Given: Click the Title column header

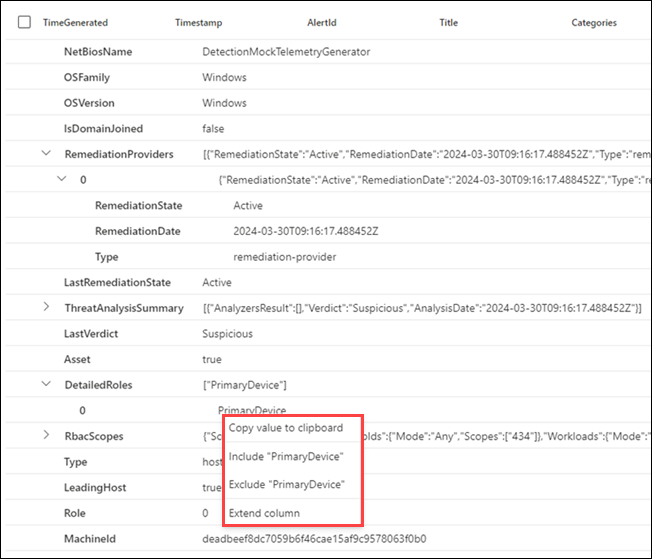Looking at the screenshot, I should (449, 22).
